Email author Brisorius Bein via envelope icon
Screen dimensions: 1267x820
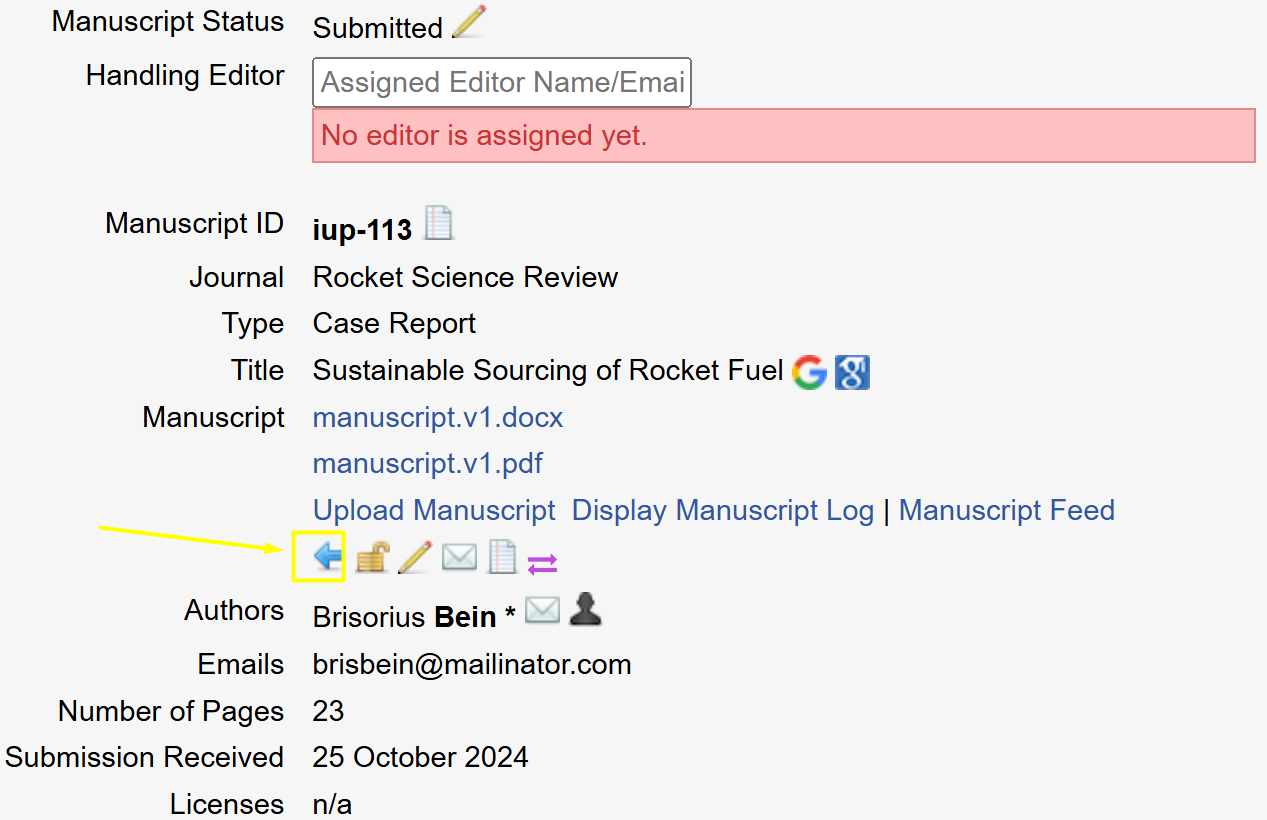542,610
